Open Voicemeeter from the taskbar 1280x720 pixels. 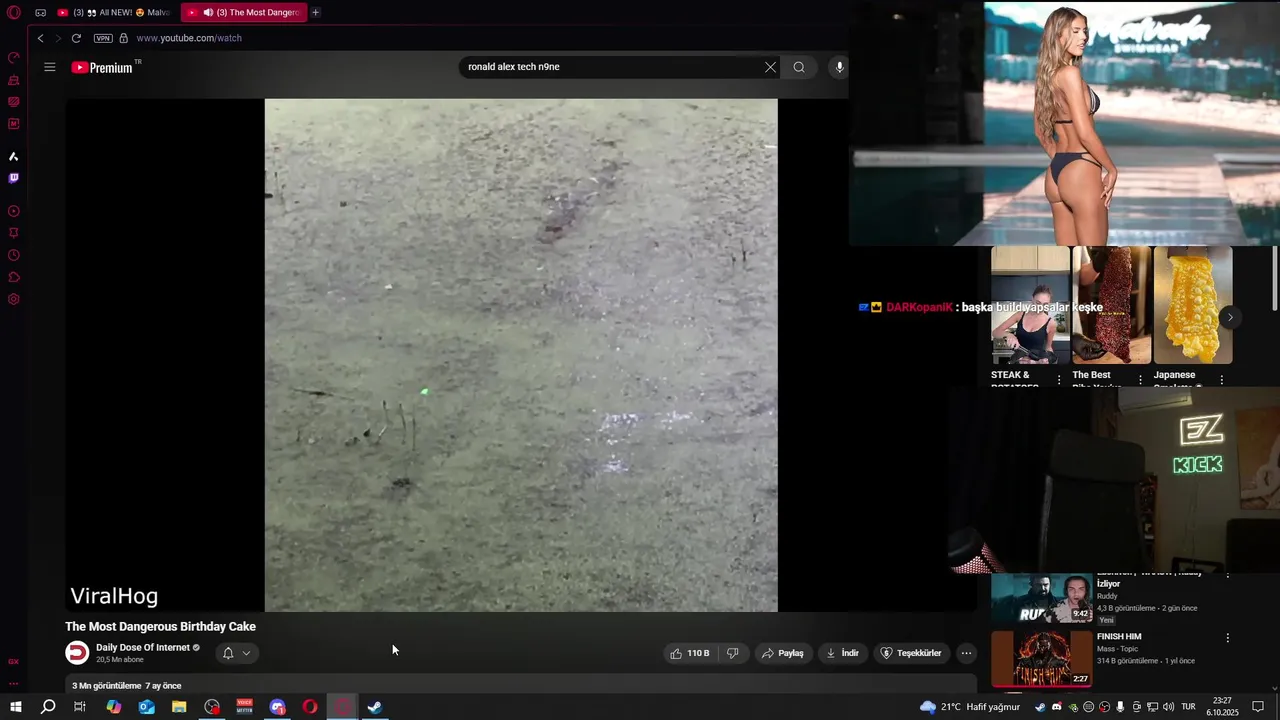(x=245, y=707)
